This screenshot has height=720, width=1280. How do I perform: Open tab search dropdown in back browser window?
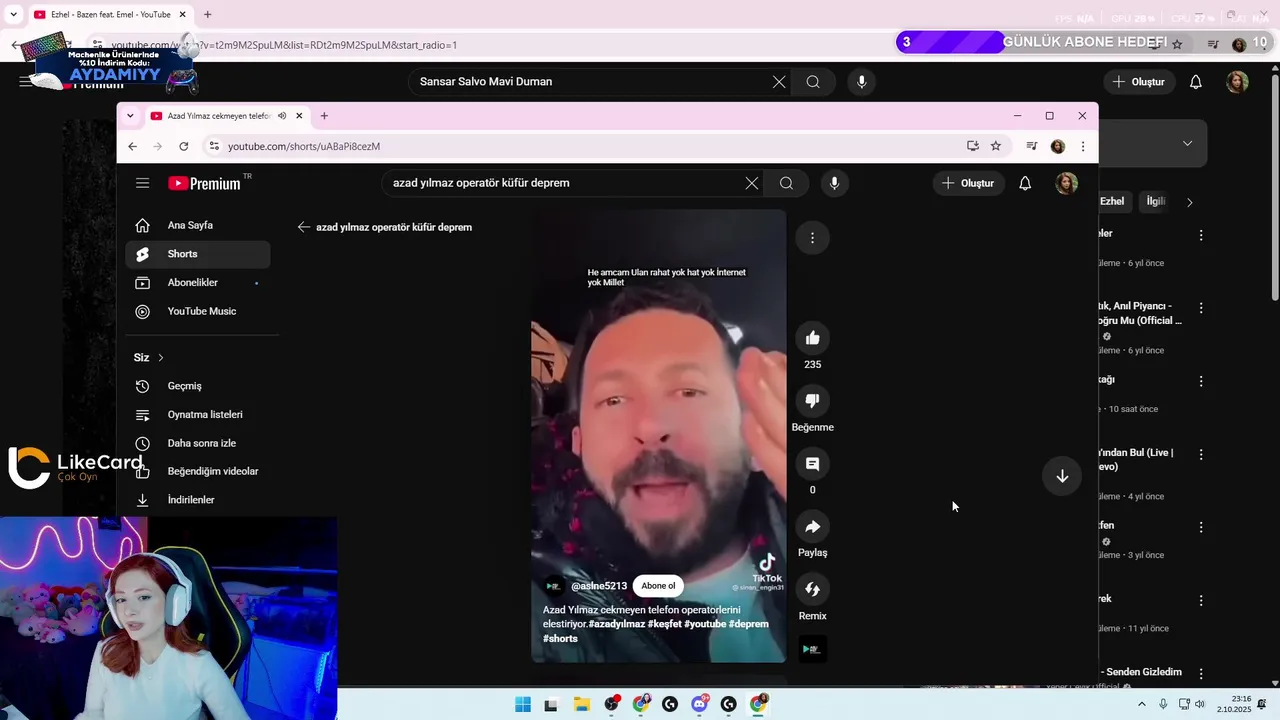tap(12, 15)
